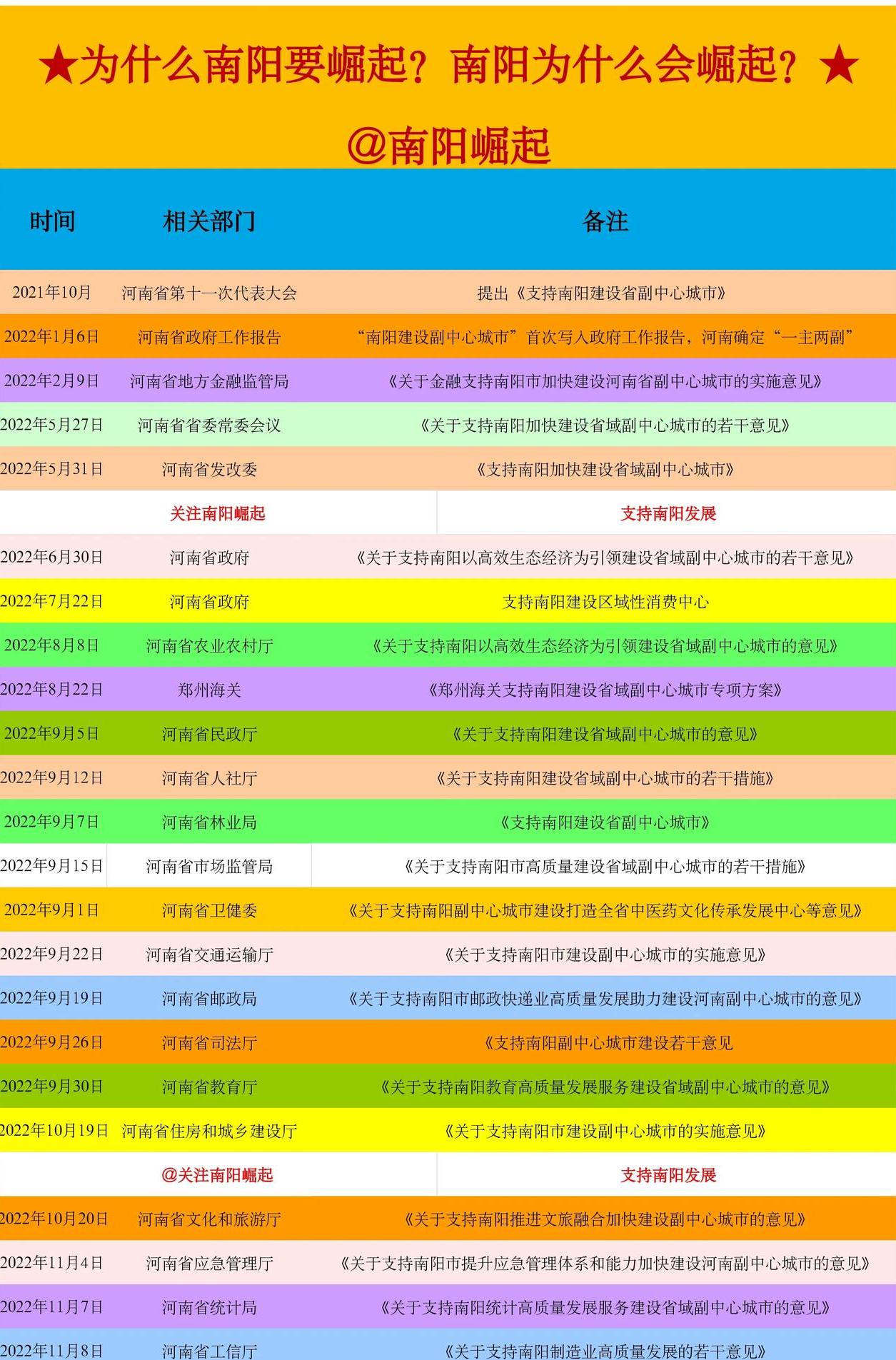Click the date "2022年9月15日"
The height and width of the screenshot is (1360, 896).
pos(52,867)
